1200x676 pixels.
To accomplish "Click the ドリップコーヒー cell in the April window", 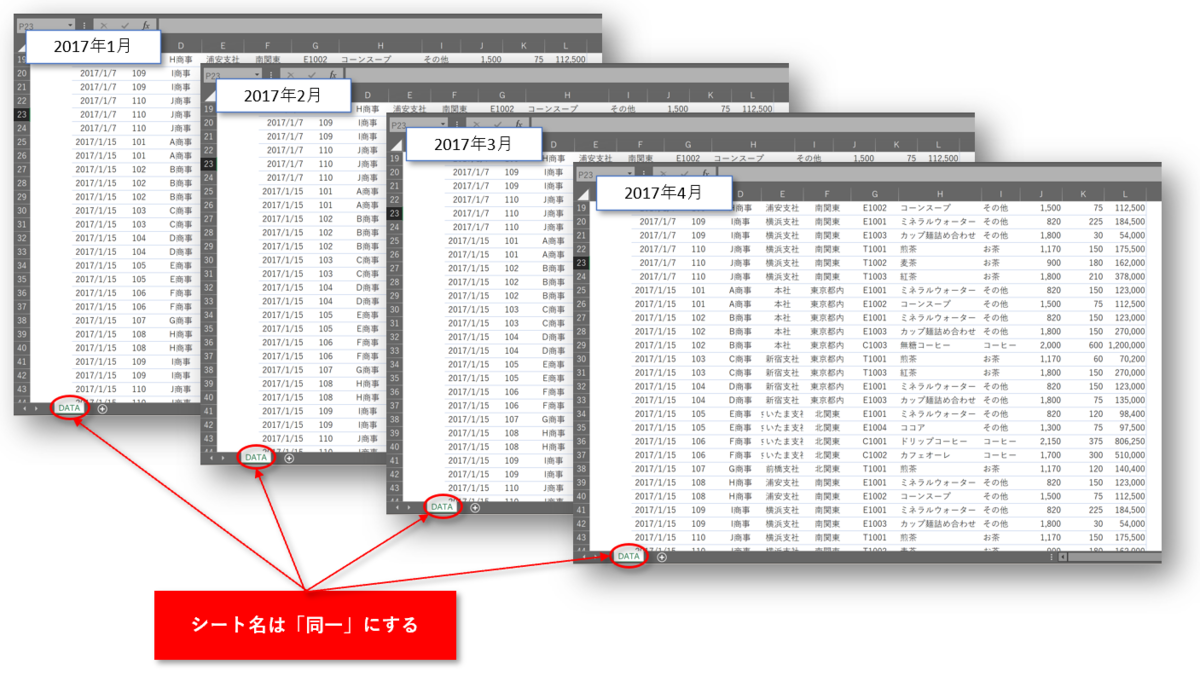I will (x=932, y=441).
